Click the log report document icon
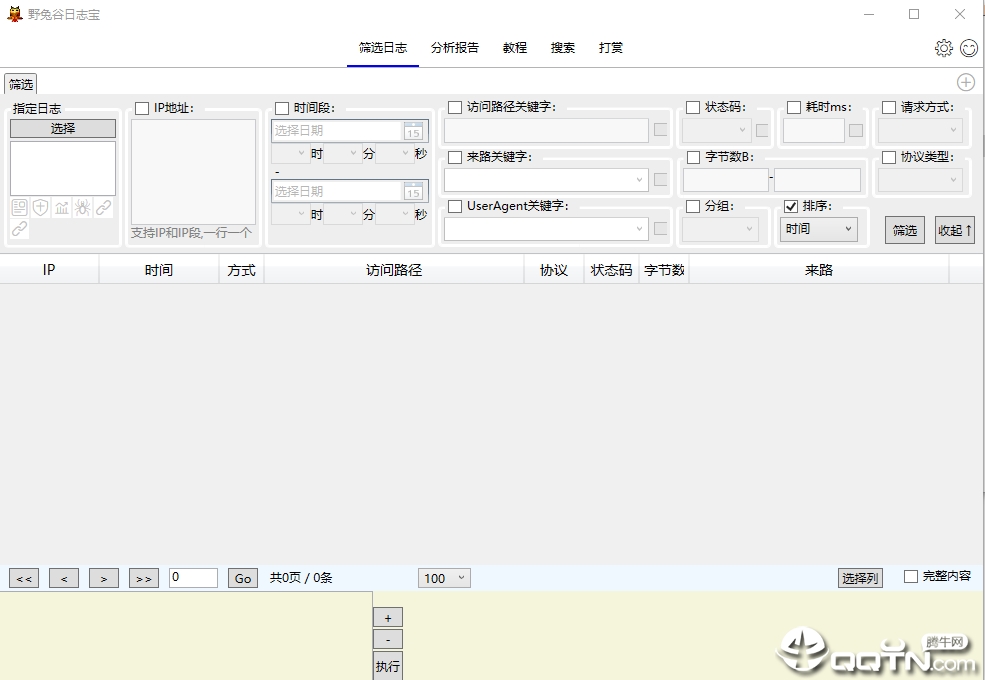Viewport: 985px width, 680px height. tap(19, 207)
